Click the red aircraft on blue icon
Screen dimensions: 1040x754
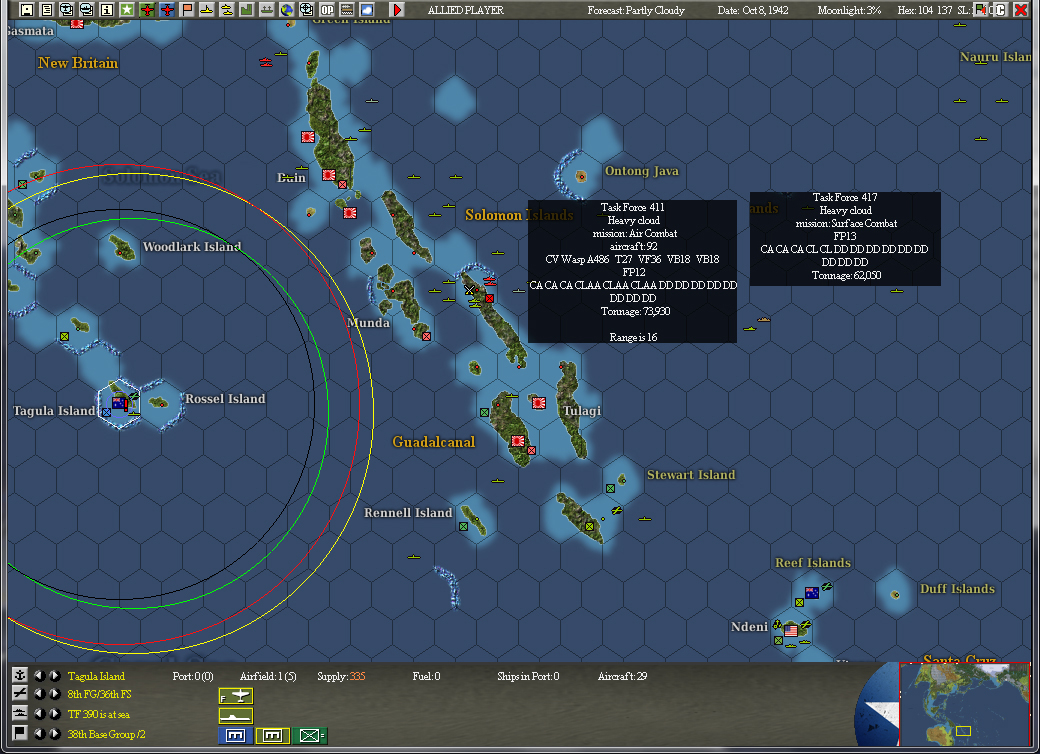point(167,10)
